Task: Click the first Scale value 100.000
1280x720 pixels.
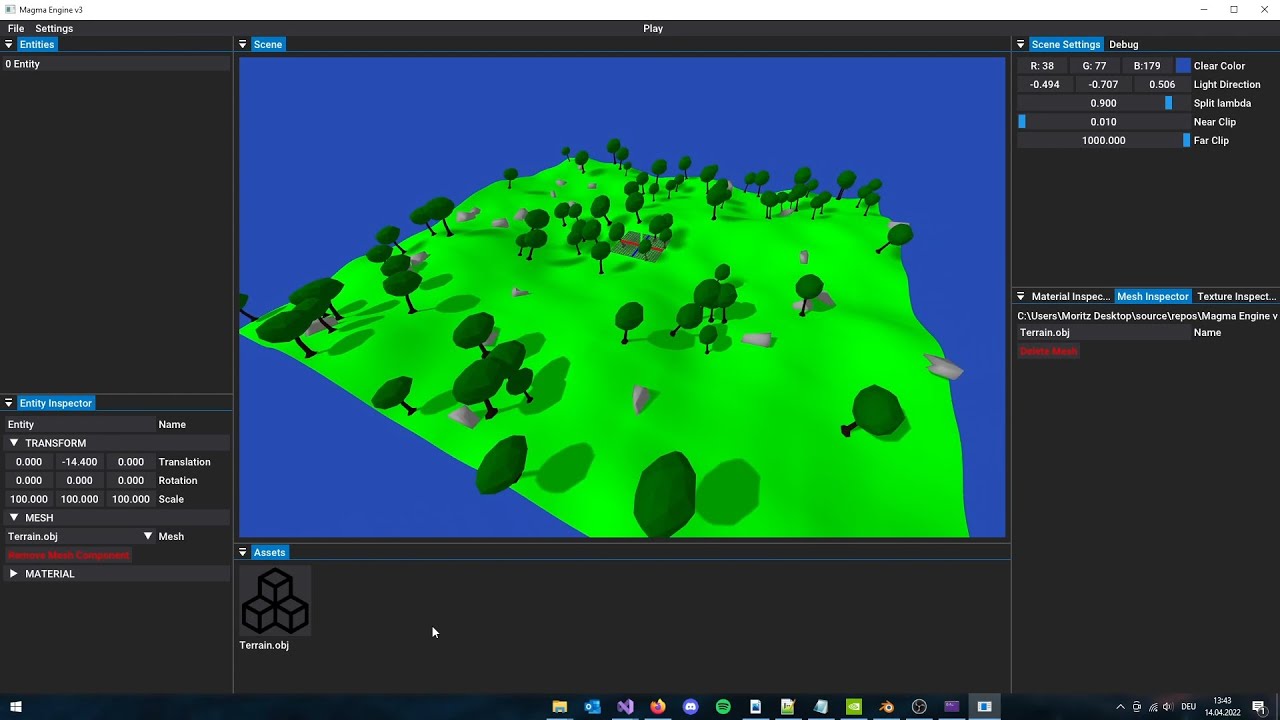Action: point(29,499)
